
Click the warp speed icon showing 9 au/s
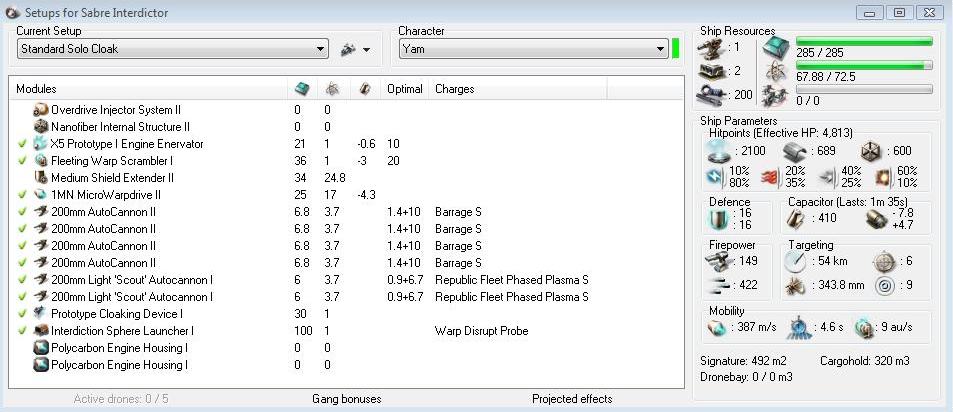click(x=864, y=328)
